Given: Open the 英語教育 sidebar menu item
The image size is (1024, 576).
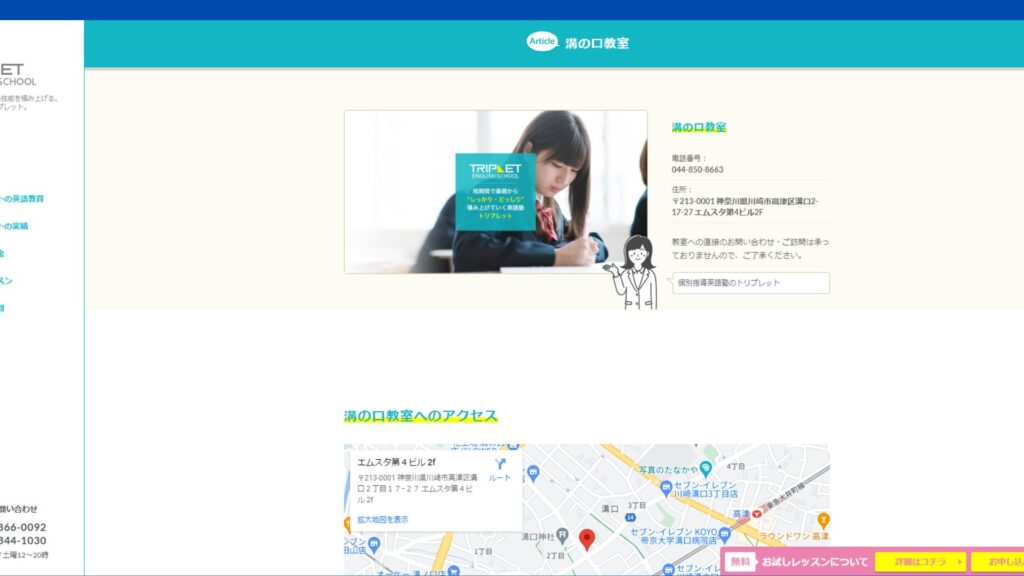Looking at the screenshot, I should tap(22, 199).
